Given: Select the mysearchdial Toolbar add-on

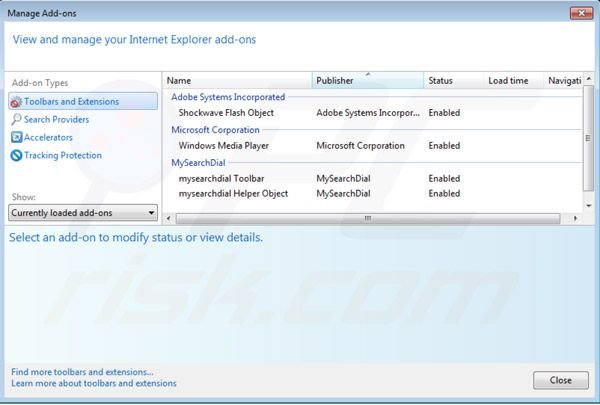Looking at the screenshot, I should (221, 179).
